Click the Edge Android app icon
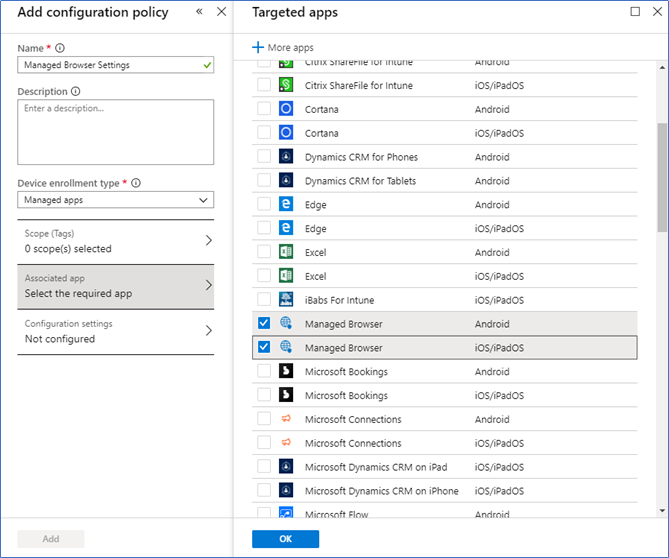The image size is (669, 558). [286, 204]
